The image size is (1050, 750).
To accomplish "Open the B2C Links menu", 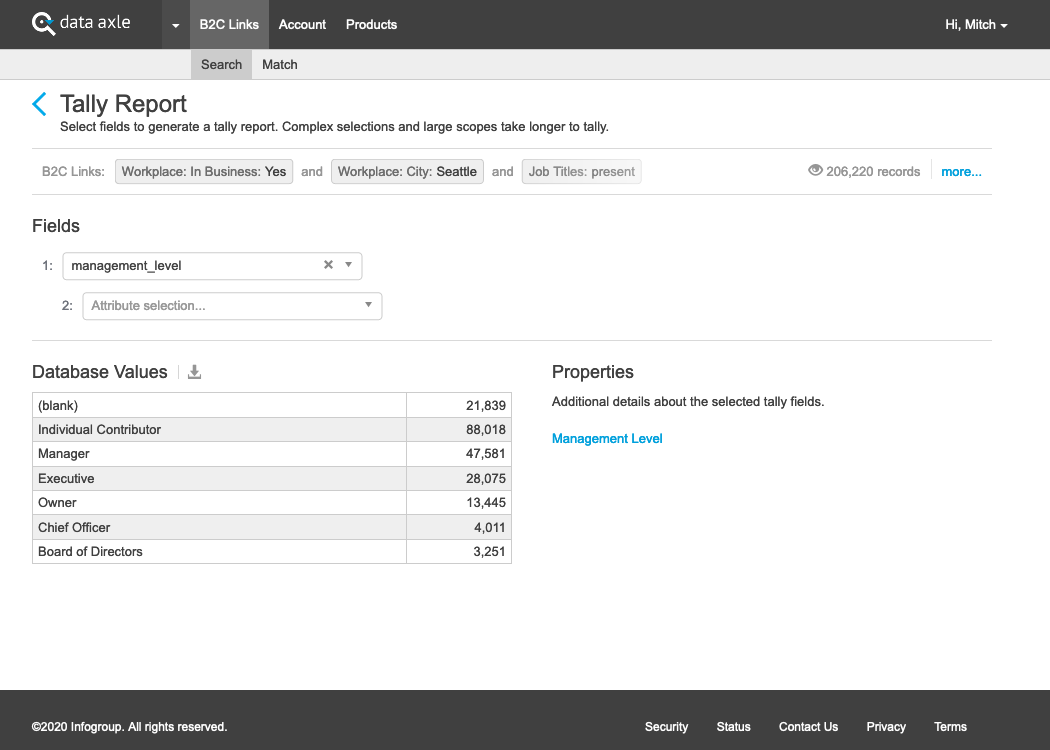I will pyautogui.click(x=229, y=24).
